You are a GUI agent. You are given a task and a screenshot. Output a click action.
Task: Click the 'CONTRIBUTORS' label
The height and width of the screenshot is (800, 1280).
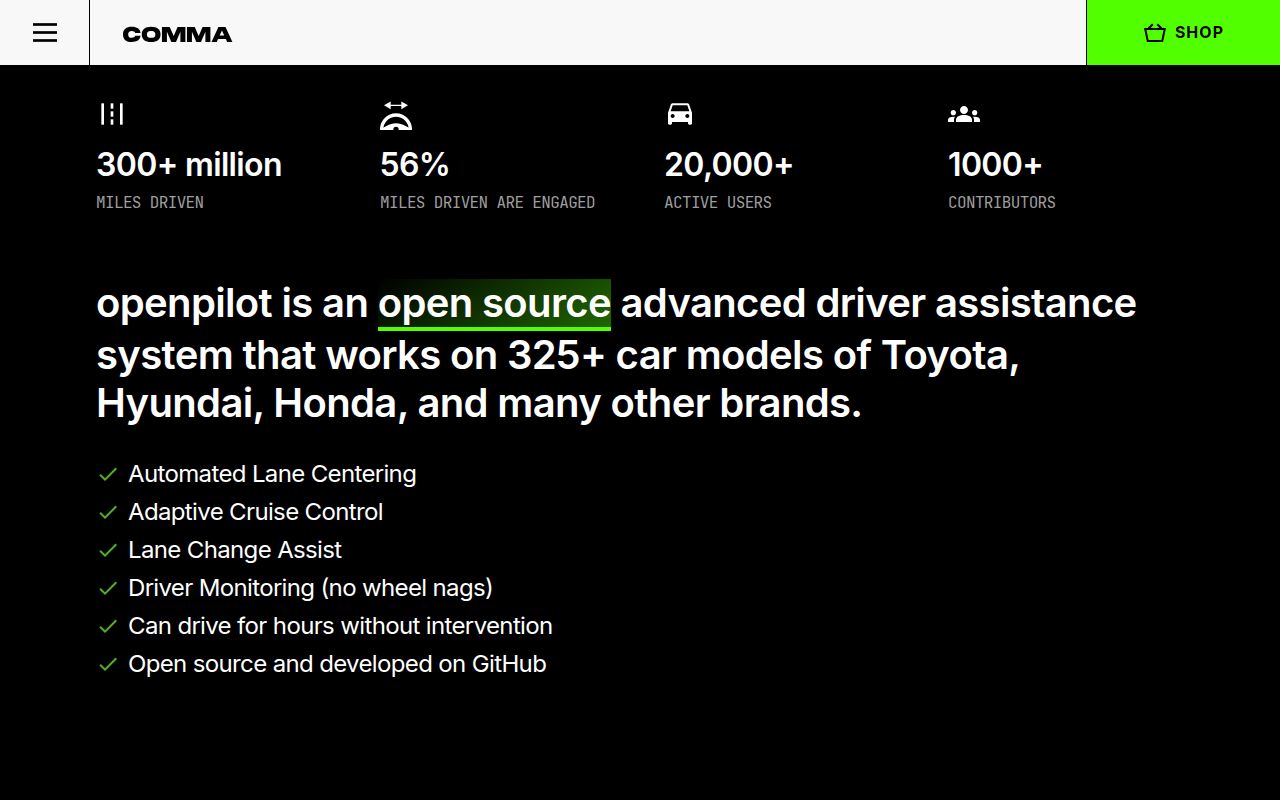[x=1002, y=202]
